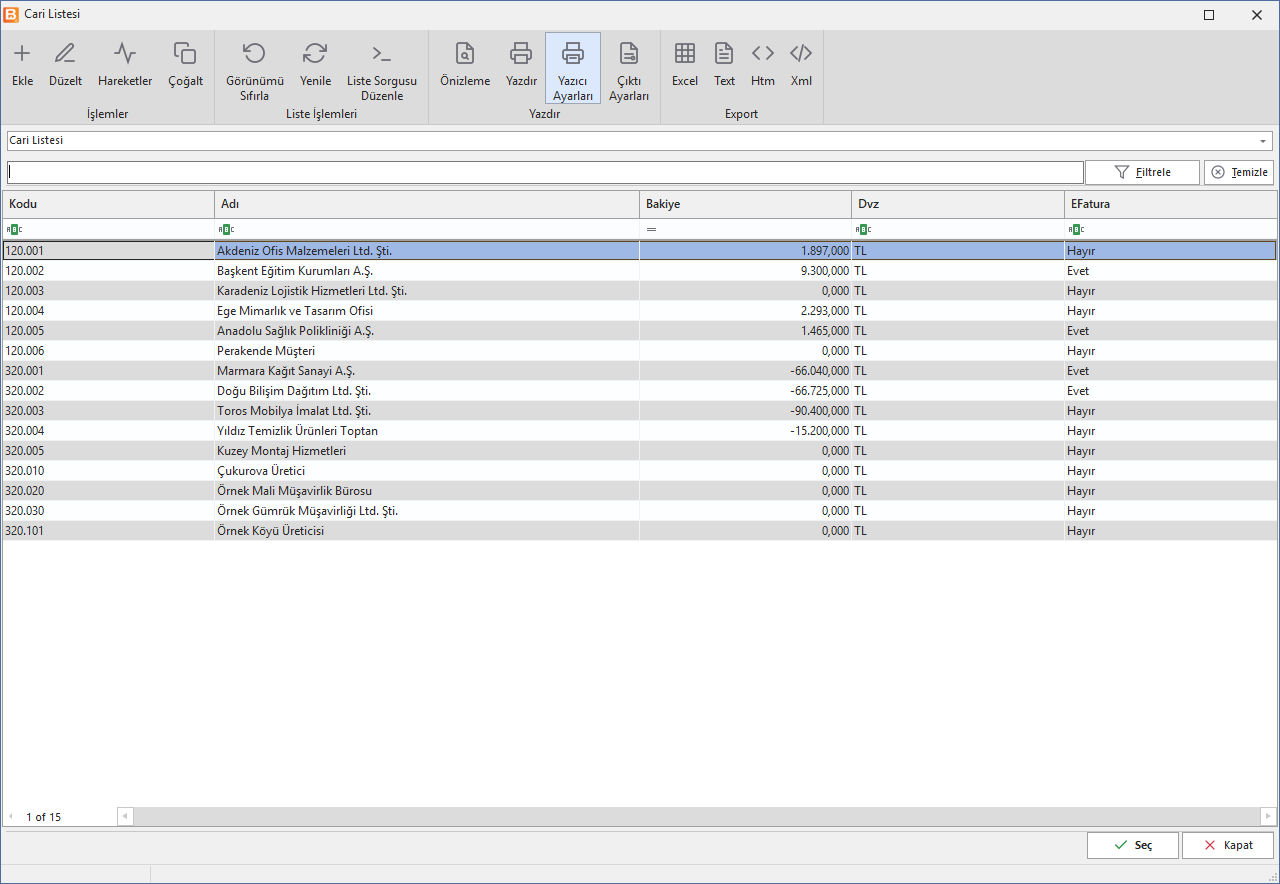Open filter operator for Adı column

coord(226,230)
